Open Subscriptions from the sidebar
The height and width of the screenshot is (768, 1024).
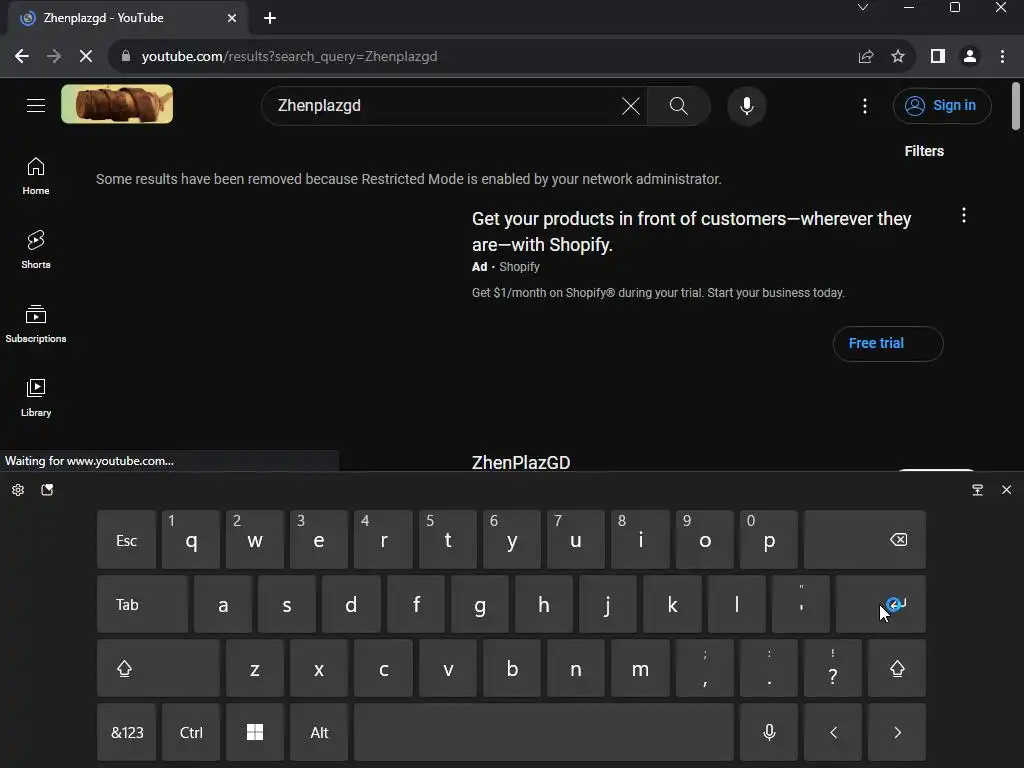tap(36, 324)
